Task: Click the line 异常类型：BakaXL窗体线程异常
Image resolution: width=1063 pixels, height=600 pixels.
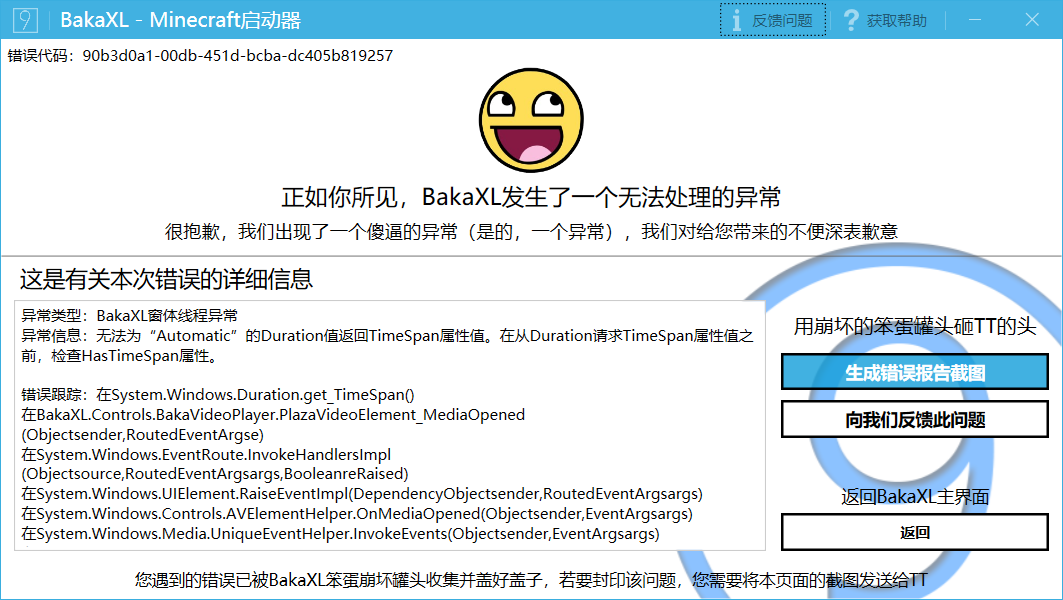Action: point(129,315)
